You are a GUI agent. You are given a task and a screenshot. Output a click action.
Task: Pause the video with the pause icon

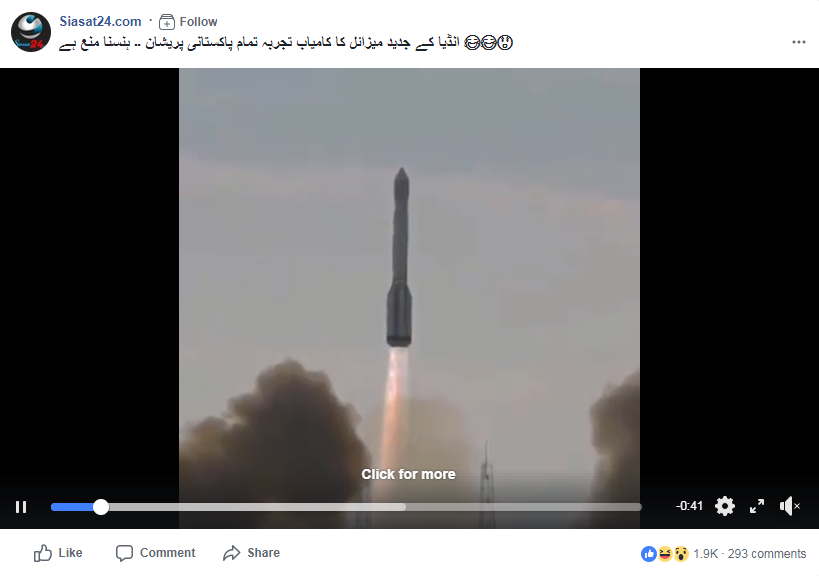pyautogui.click(x=21, y=507)
